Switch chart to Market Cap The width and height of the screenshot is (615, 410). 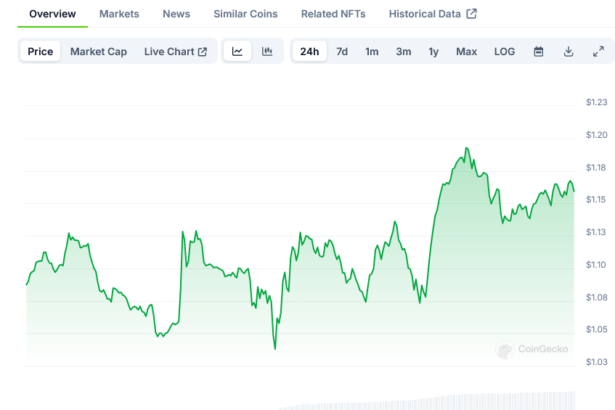[98, 52]
